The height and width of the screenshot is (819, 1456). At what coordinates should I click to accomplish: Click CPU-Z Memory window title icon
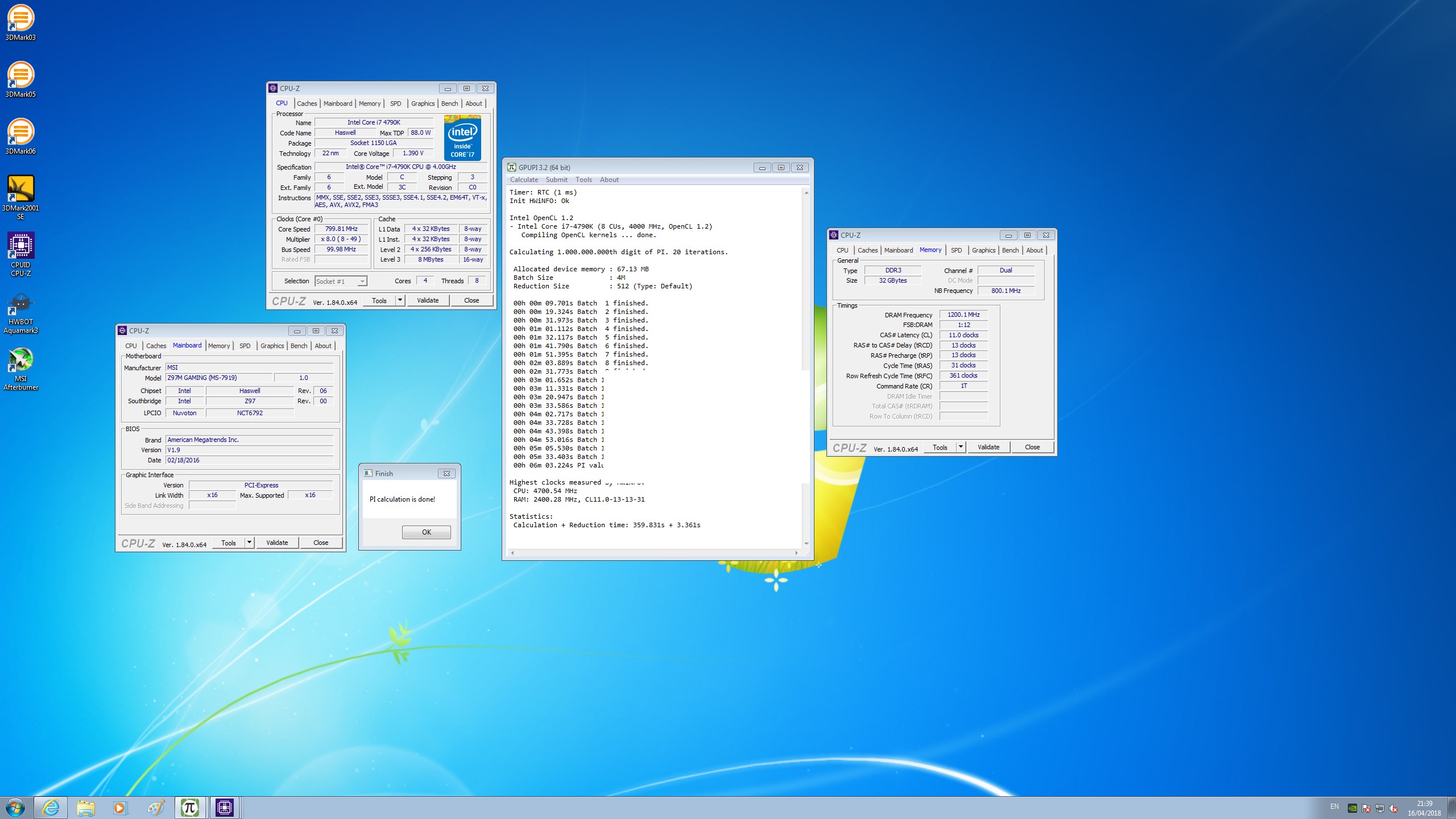click(x=834, y=235)
